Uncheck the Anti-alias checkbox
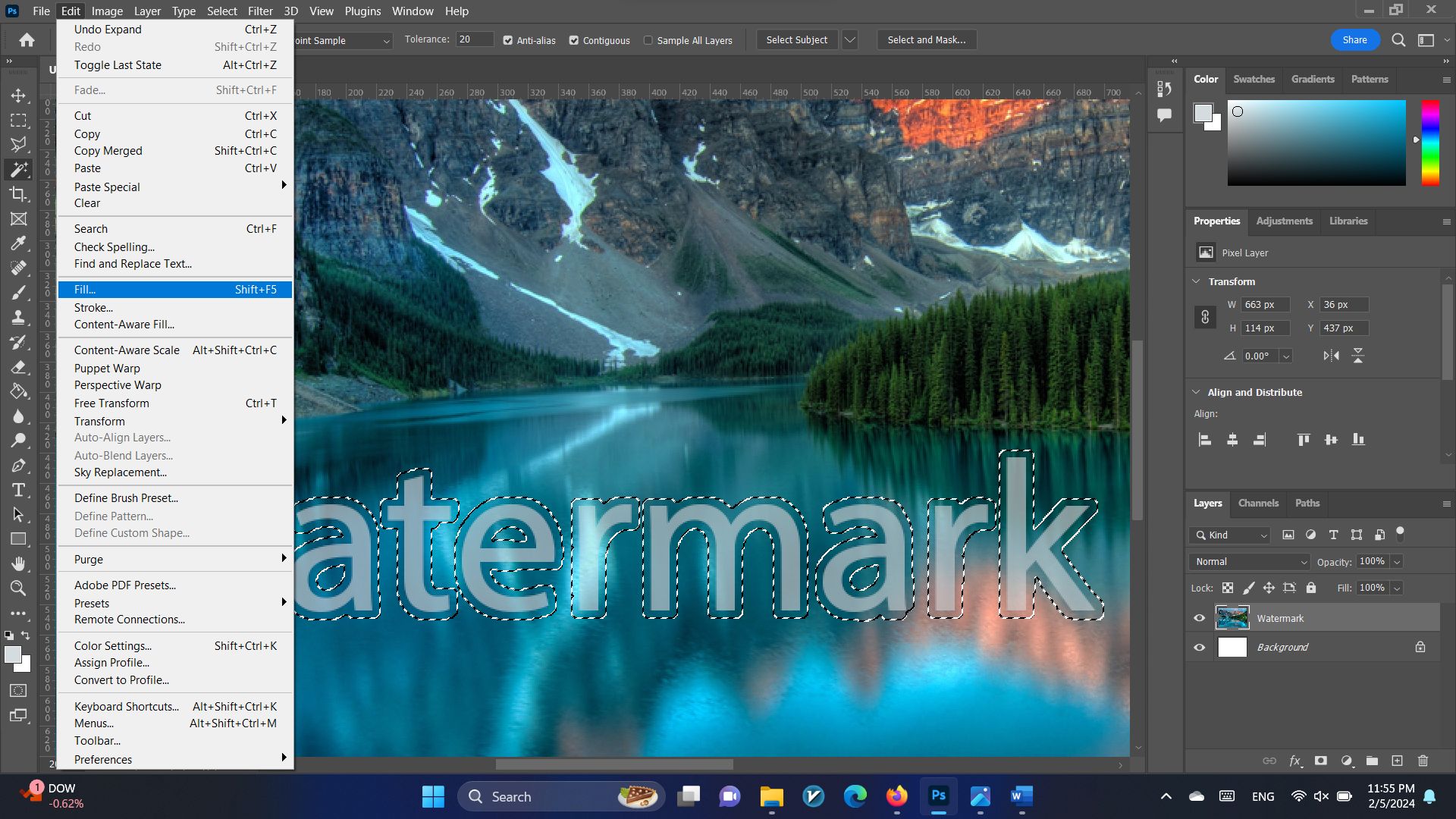This screenshot has width=1456, height=819. tap(508, 40)
